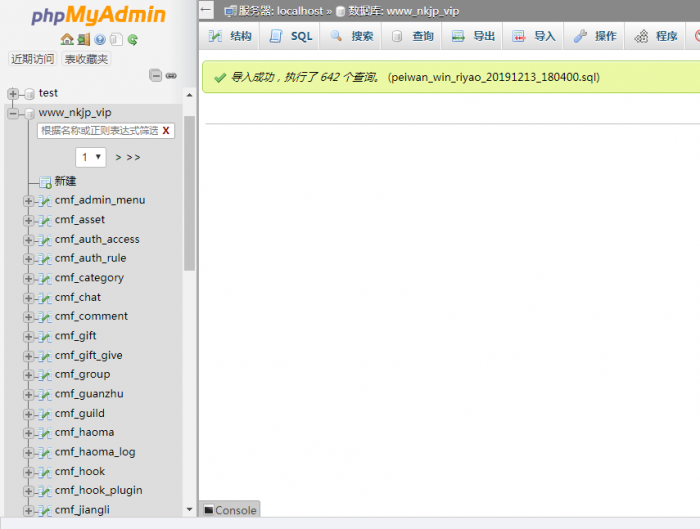Screen dimensions: 700x529
Task: Expand the cmf_asset table node
Action: pyautogui.click(x=28, y=220)
